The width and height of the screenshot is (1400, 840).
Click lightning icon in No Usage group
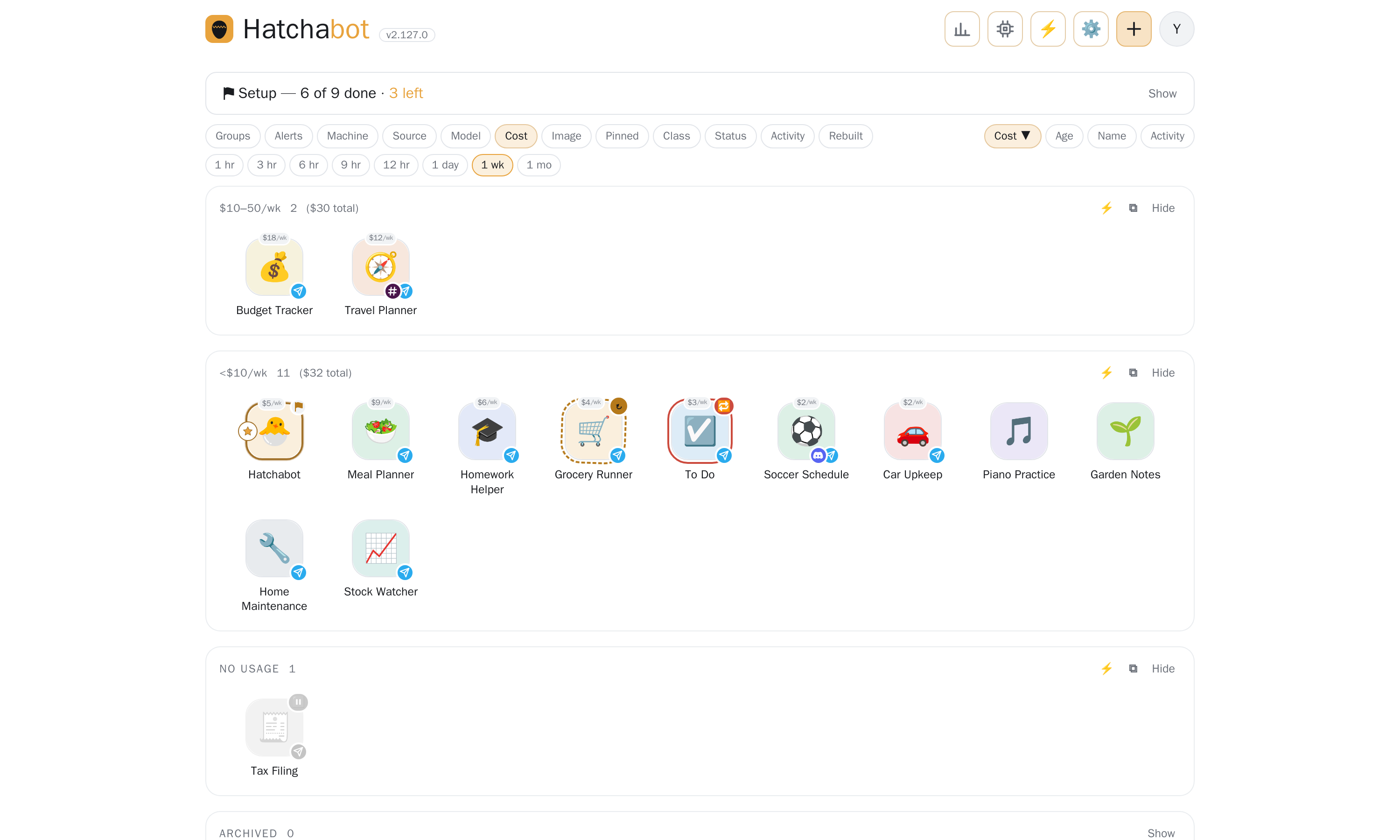point(1106,668)
